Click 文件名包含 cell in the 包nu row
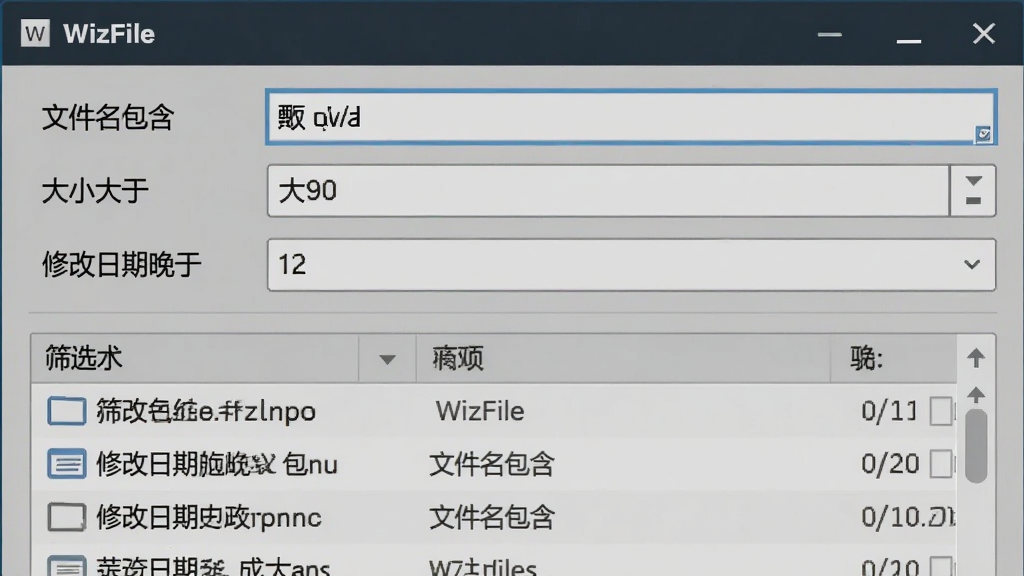This screenshot has width=1024, height=576. [x=492, y=464]
